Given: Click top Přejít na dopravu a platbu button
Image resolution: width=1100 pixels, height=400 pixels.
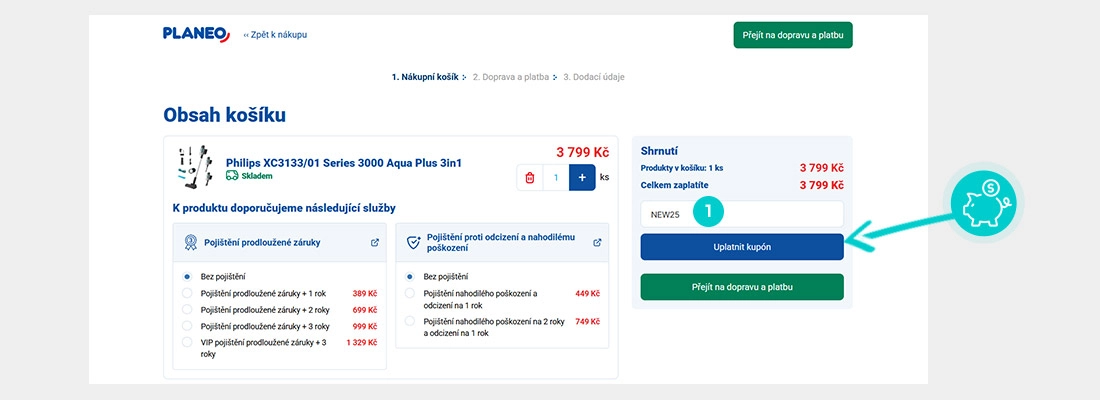Looking at the screenshot, I should click(793, 34).
